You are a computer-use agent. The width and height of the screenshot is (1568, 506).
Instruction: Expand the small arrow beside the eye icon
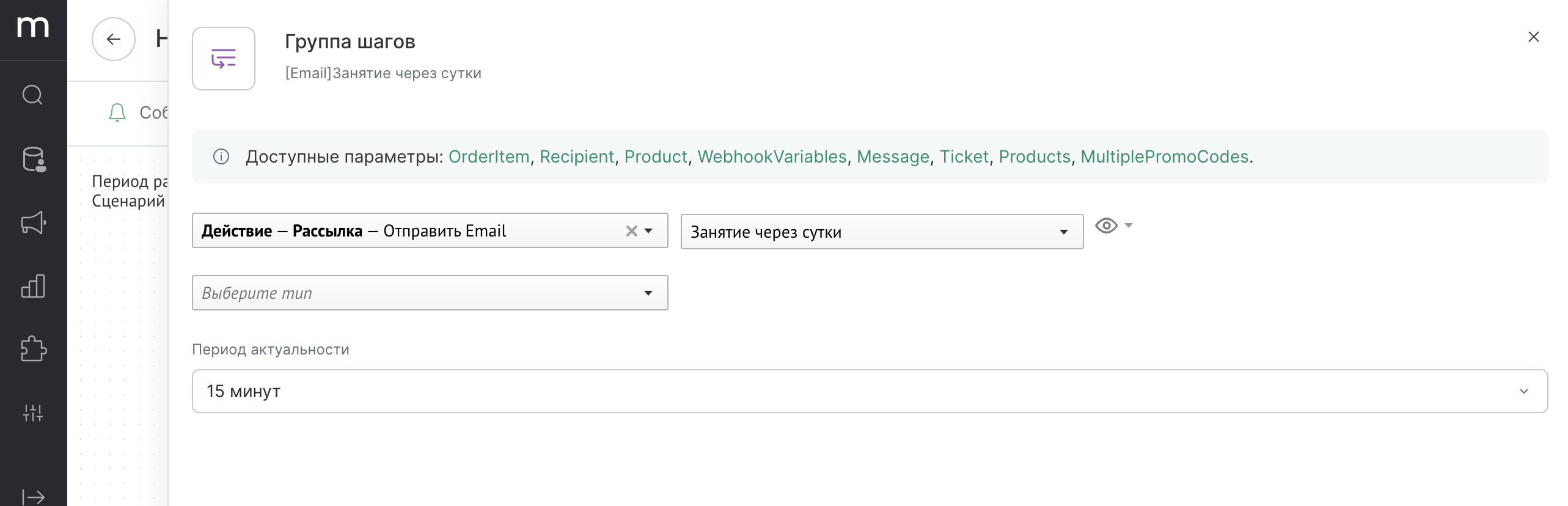click(1129, 226)
